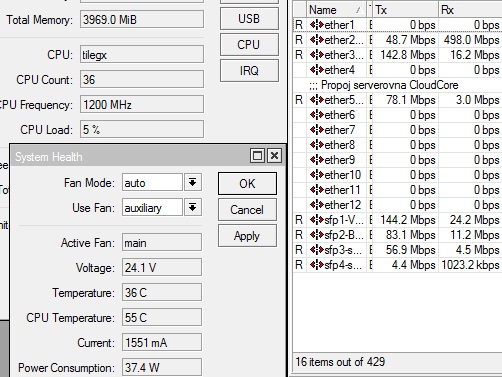The height and width of the screenshot is (377, 502).
Task: Click the sfp3 interface icon
Action: pos(316,250)
